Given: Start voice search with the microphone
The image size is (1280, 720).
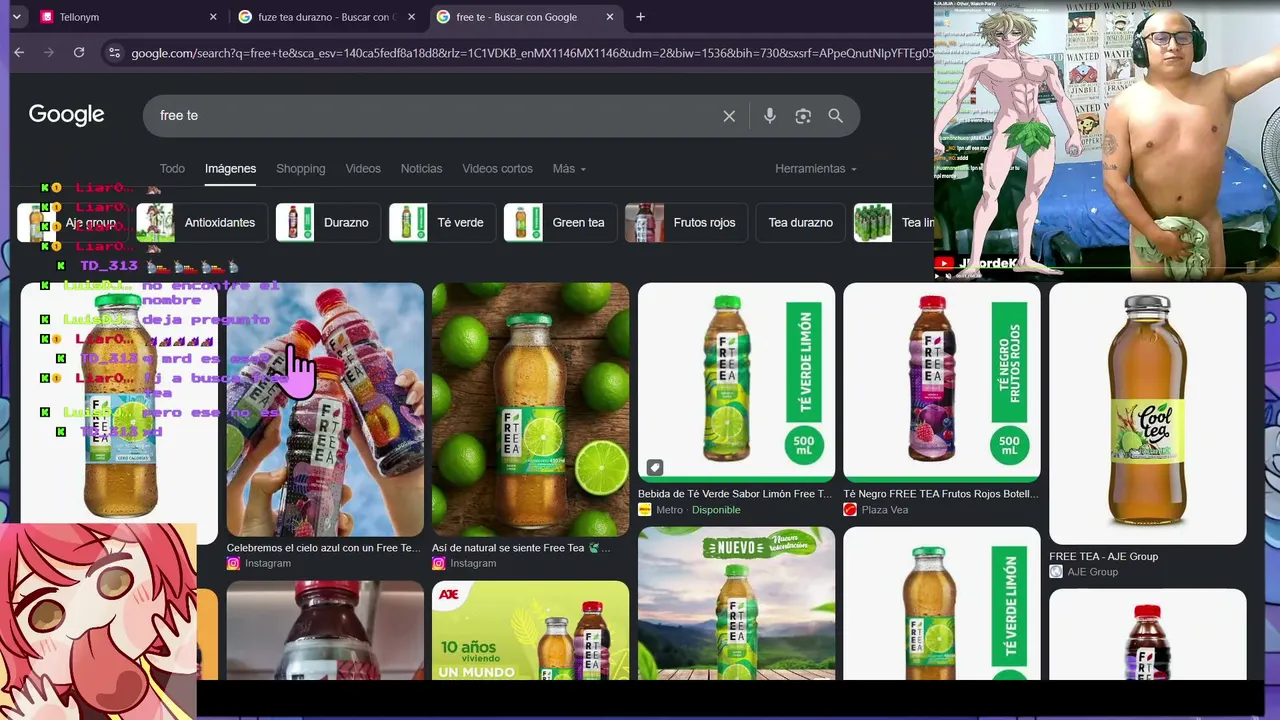Looking at the screenshot, I should tap(769, 116).
